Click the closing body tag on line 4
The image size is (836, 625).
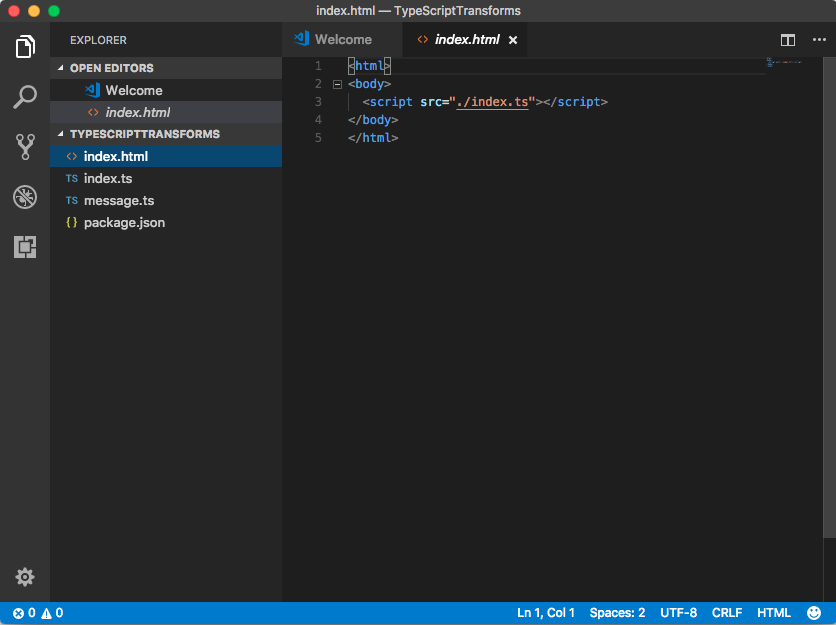point(373,120)
